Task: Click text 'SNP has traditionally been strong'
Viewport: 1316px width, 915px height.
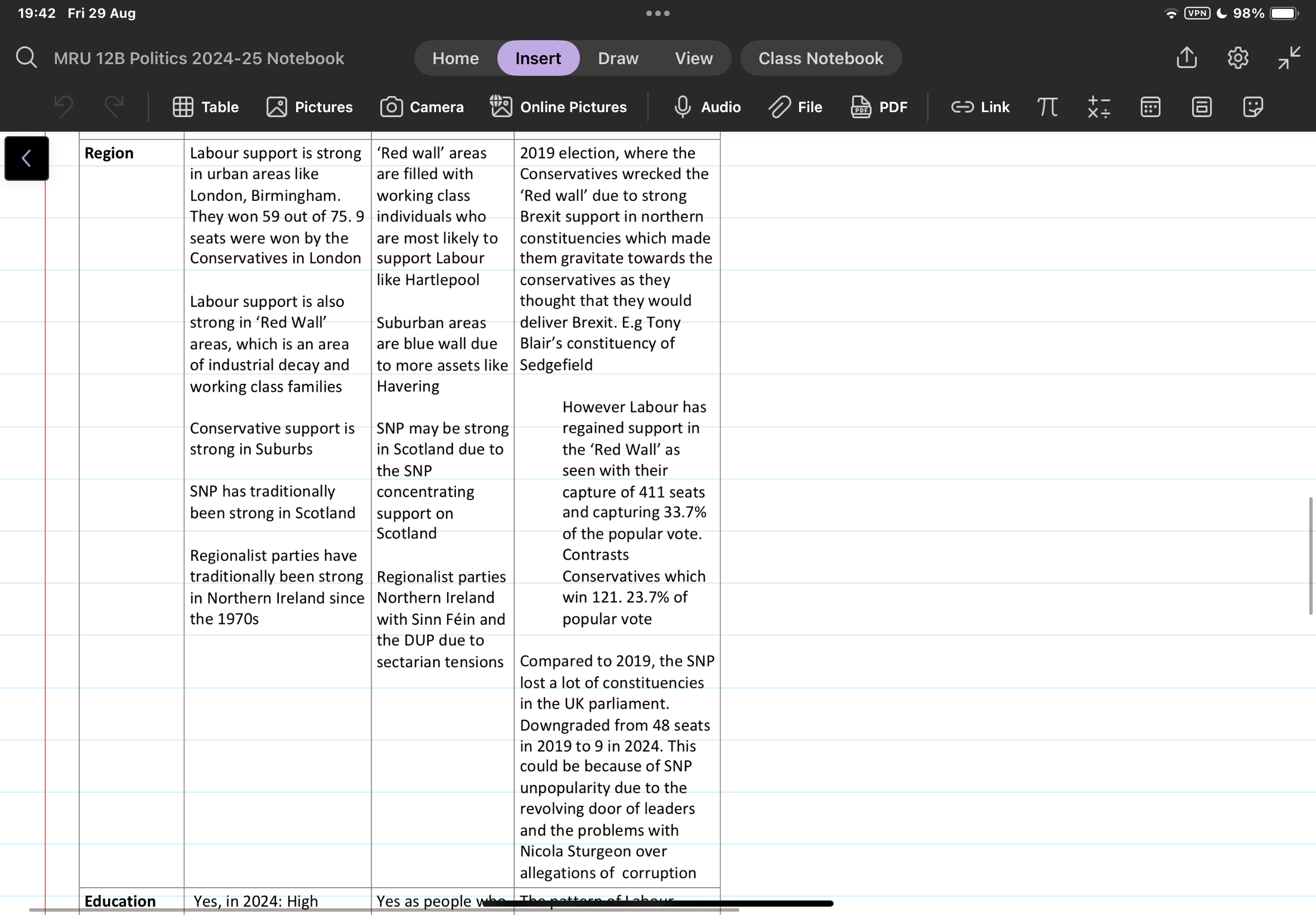Action: pos(262,502)
